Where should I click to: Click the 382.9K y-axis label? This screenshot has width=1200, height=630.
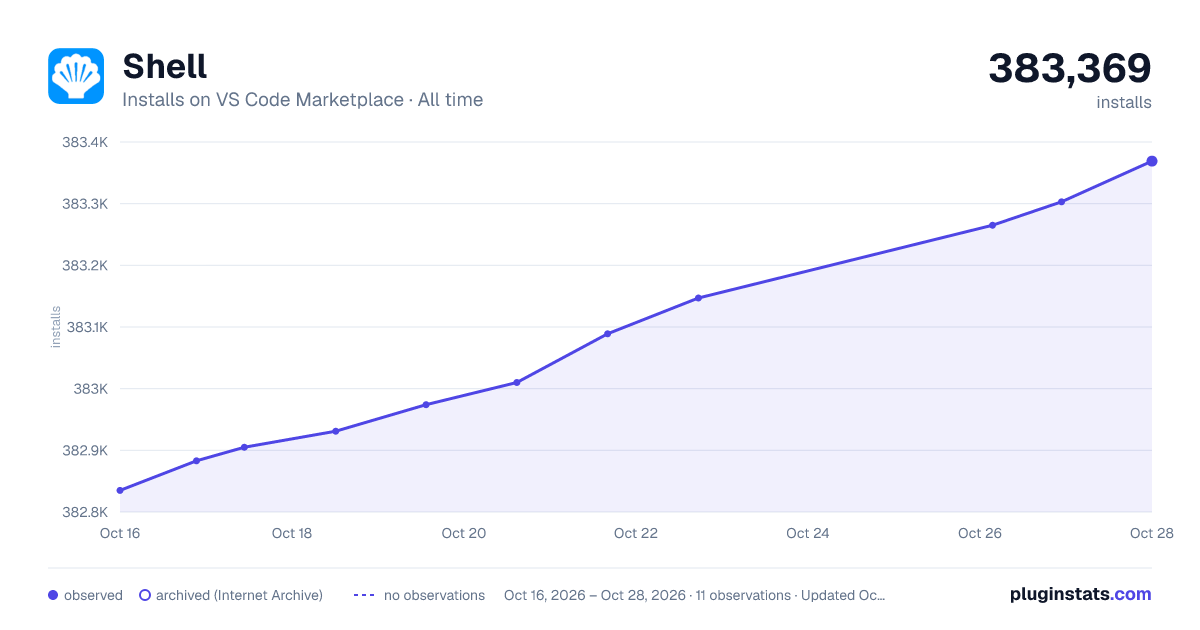coord(85,450)
